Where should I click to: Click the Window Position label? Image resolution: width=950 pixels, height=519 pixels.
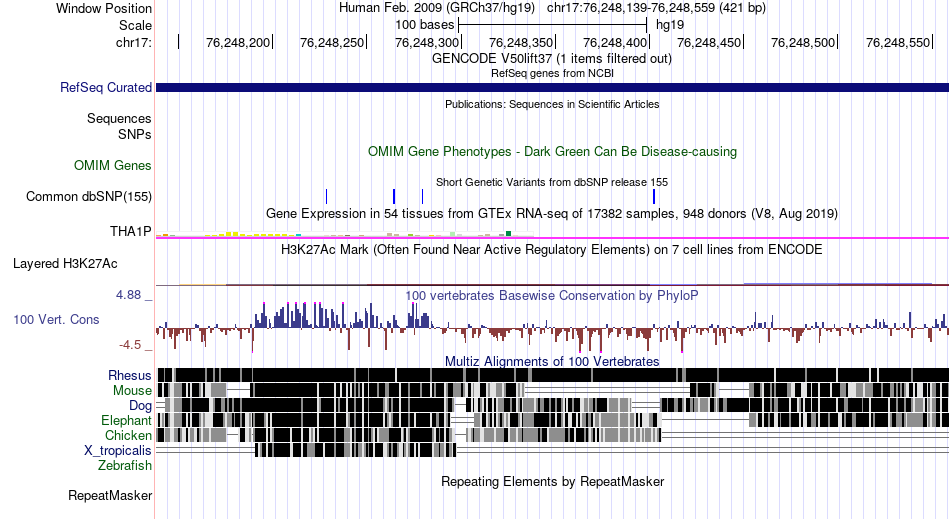[x=104, y=8]
